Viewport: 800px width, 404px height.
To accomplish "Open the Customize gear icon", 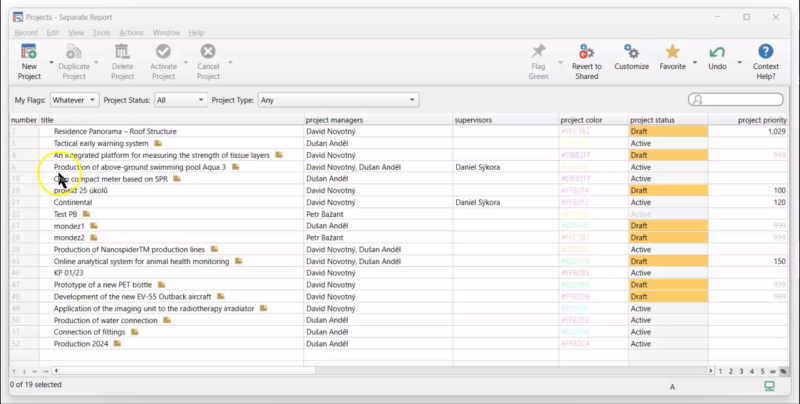I will point(631,52).
